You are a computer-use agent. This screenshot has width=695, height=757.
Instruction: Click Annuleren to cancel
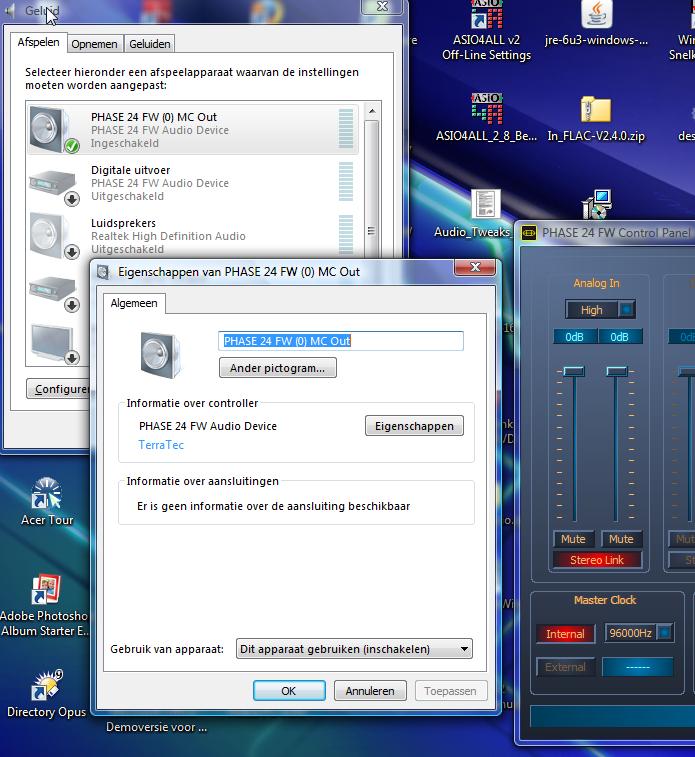coord(370,691)
